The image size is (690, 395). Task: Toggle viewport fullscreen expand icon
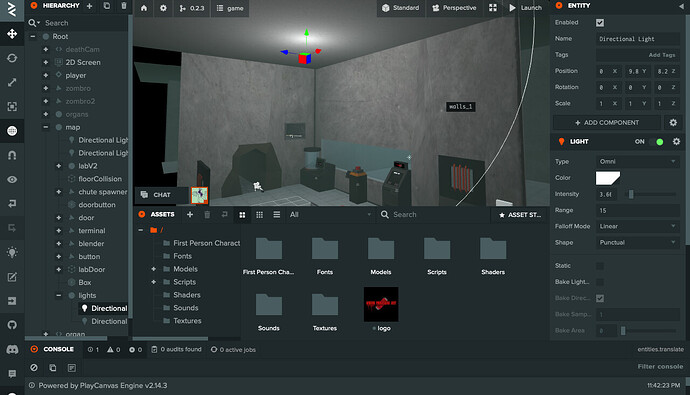pyautogui.click(x=493, y=8)
